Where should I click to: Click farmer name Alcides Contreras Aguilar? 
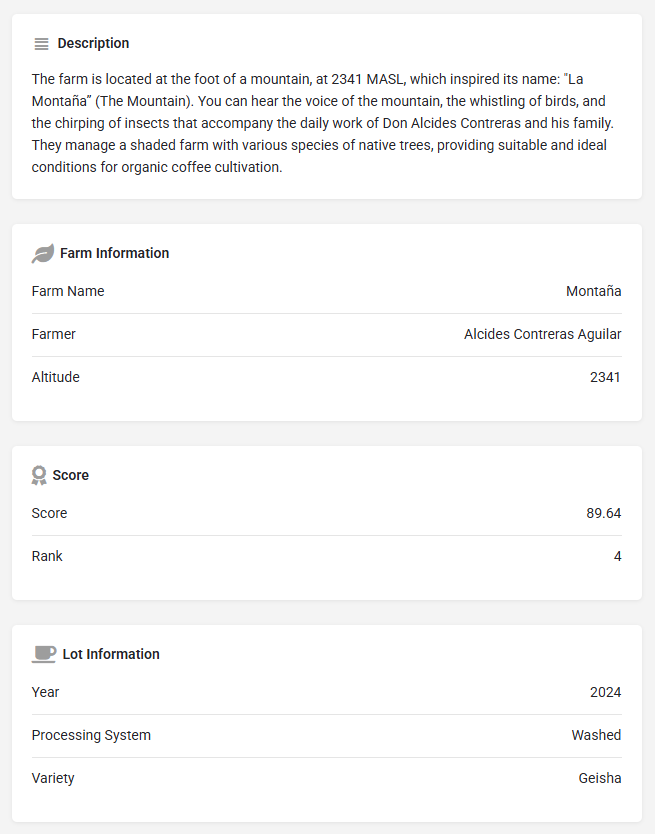pyautogui.click(x=542, y=334)
